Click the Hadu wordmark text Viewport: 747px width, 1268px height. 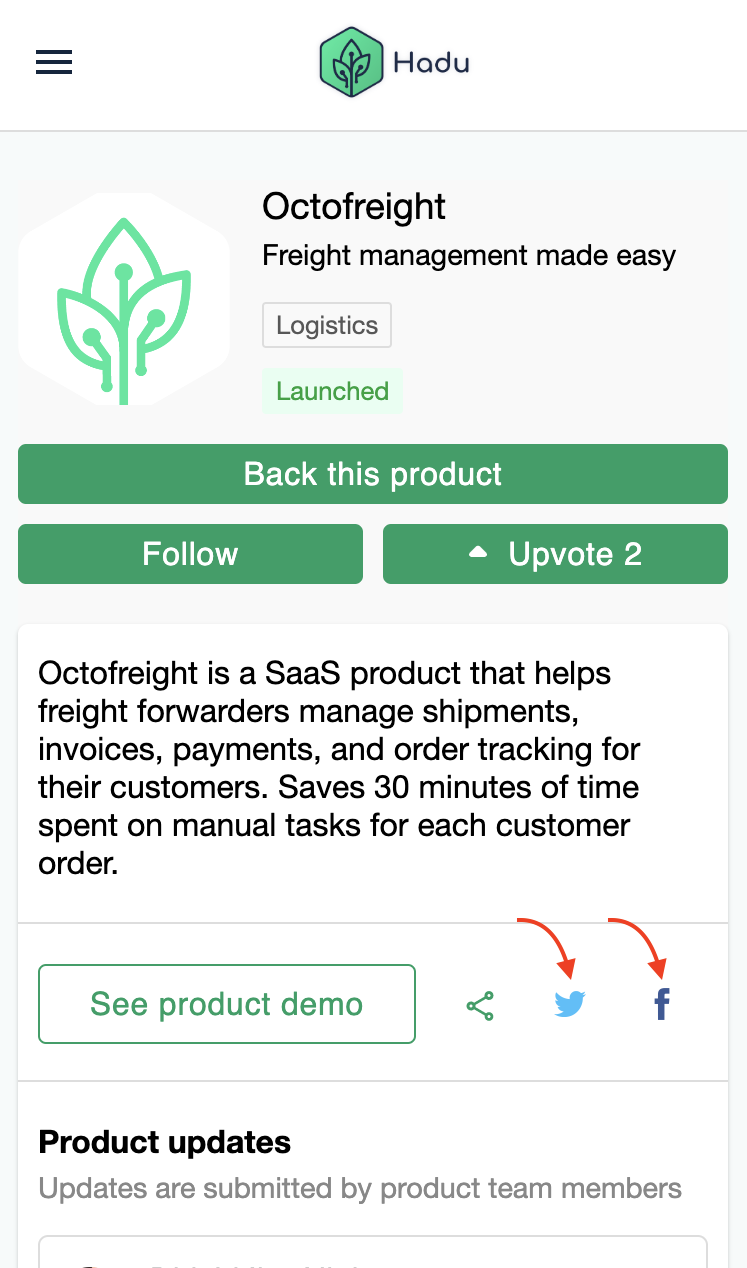click(x=431, y=63)
